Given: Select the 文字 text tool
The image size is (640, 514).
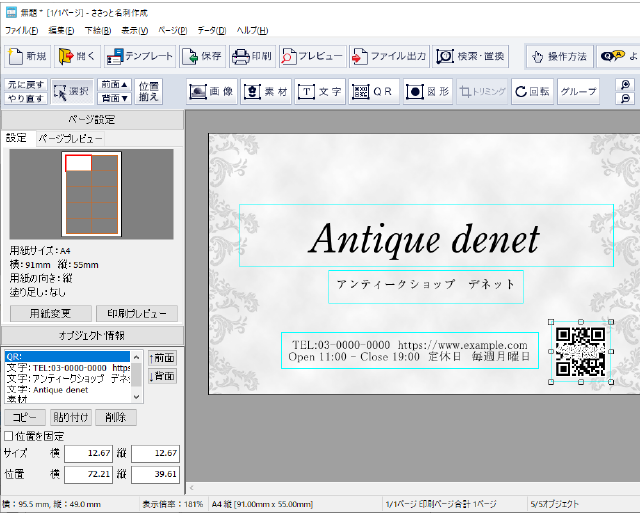Looking at the screenshot, I should (x=320, y=91).
